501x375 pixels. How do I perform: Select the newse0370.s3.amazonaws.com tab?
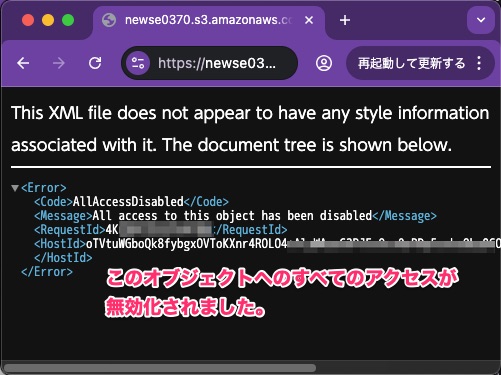[209, 20]
